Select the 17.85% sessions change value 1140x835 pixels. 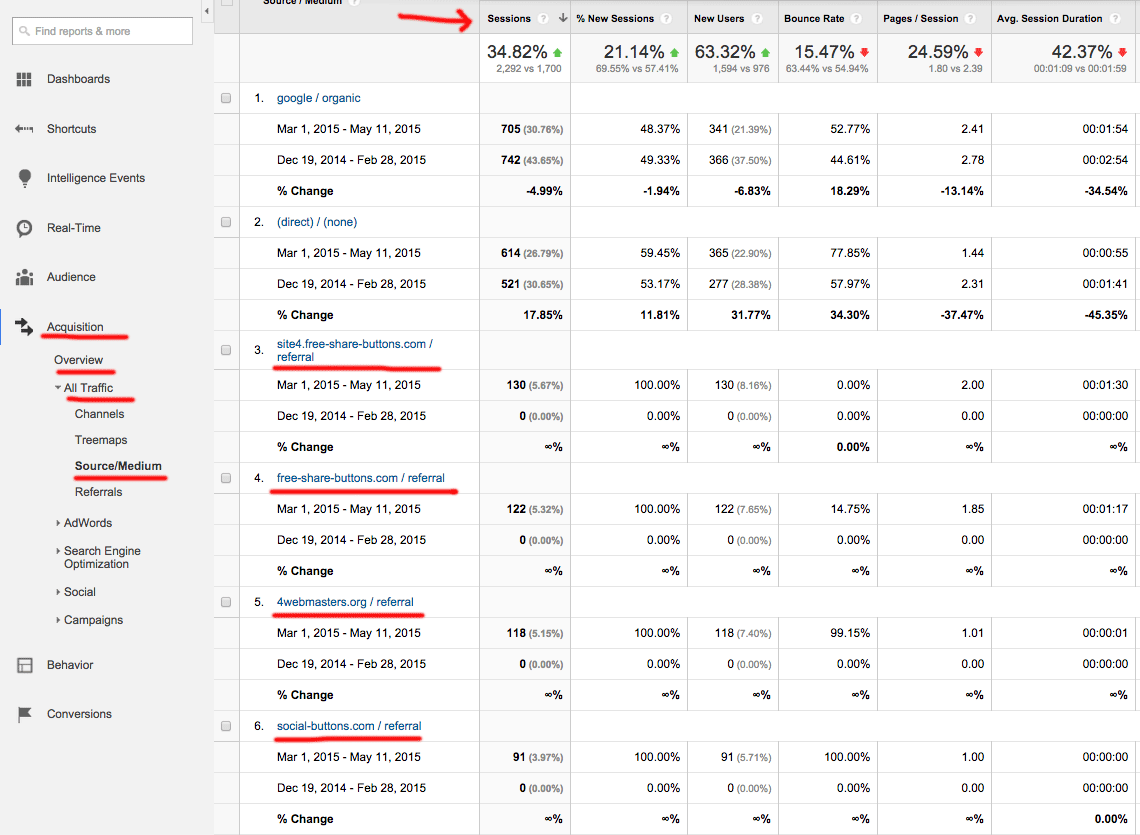[543, 316]
